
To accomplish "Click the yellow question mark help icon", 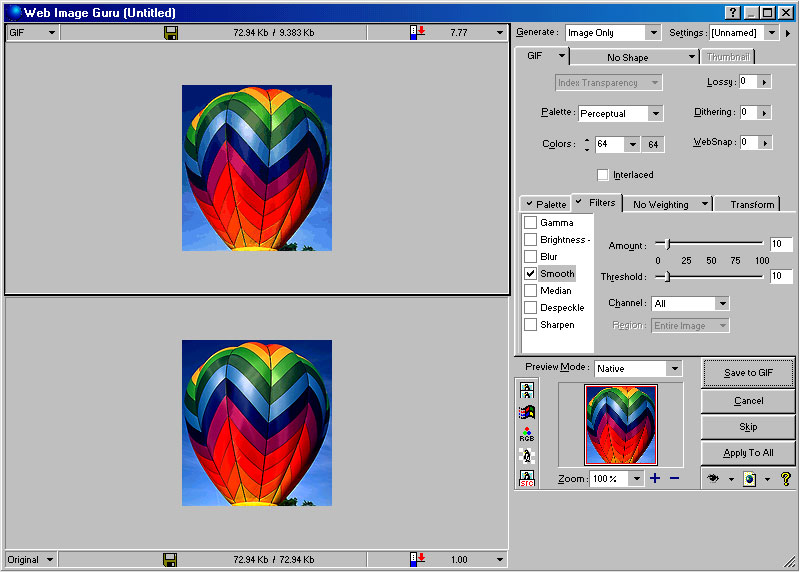I will (x=786, y=479).
